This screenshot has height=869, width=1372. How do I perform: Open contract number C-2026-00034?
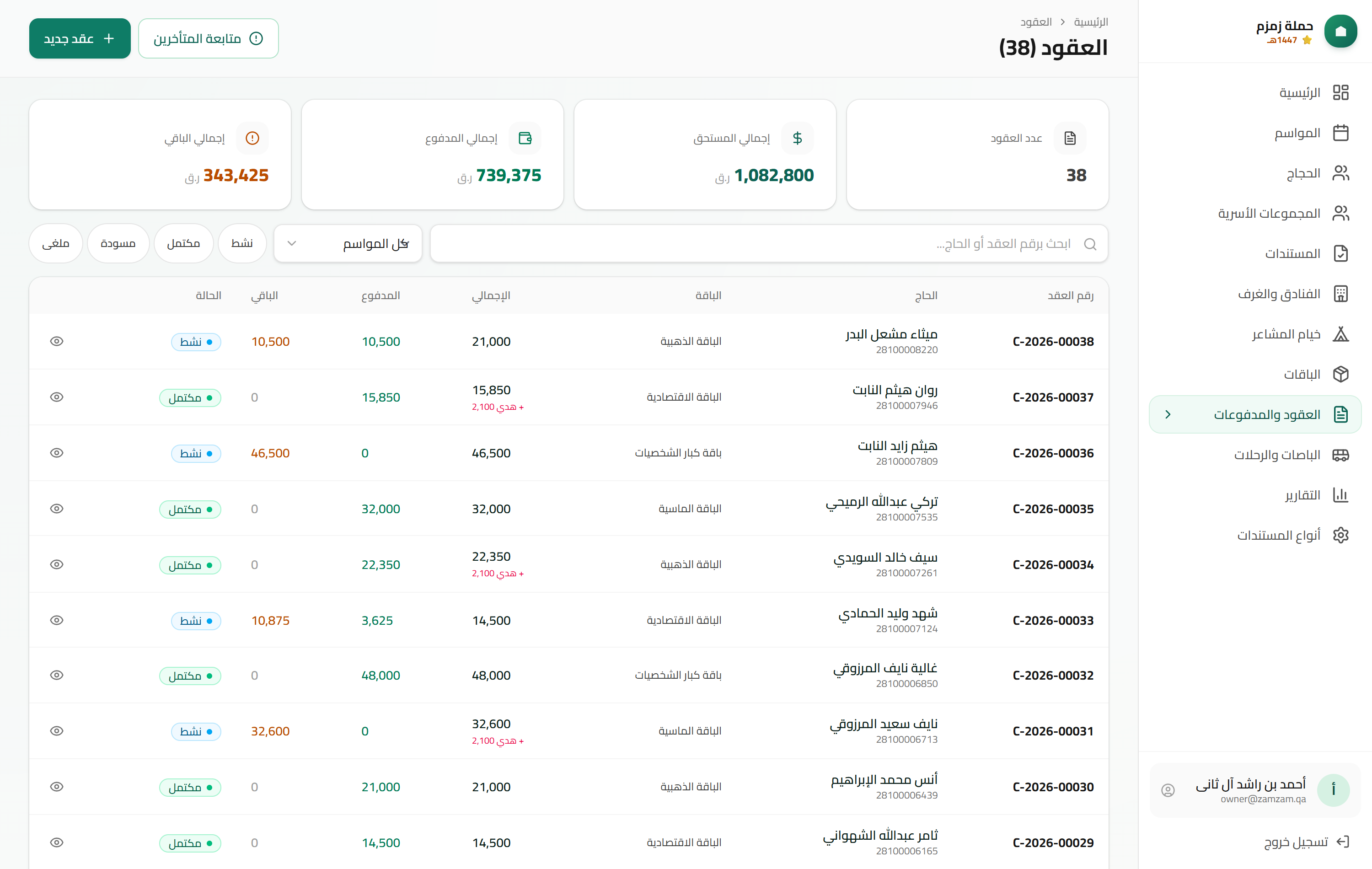point(1053,565)
